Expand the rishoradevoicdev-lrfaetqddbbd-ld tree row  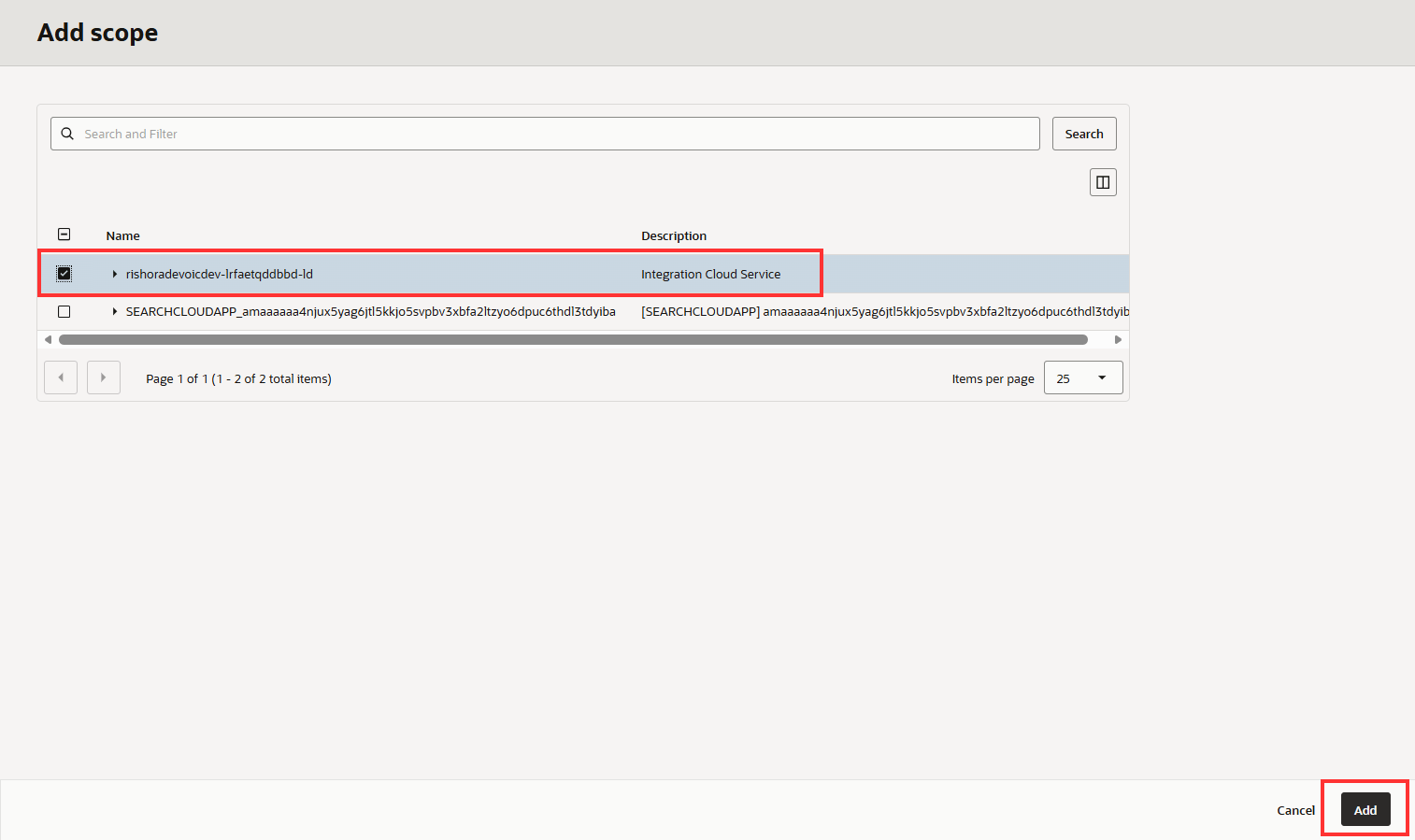click(115, 274)
